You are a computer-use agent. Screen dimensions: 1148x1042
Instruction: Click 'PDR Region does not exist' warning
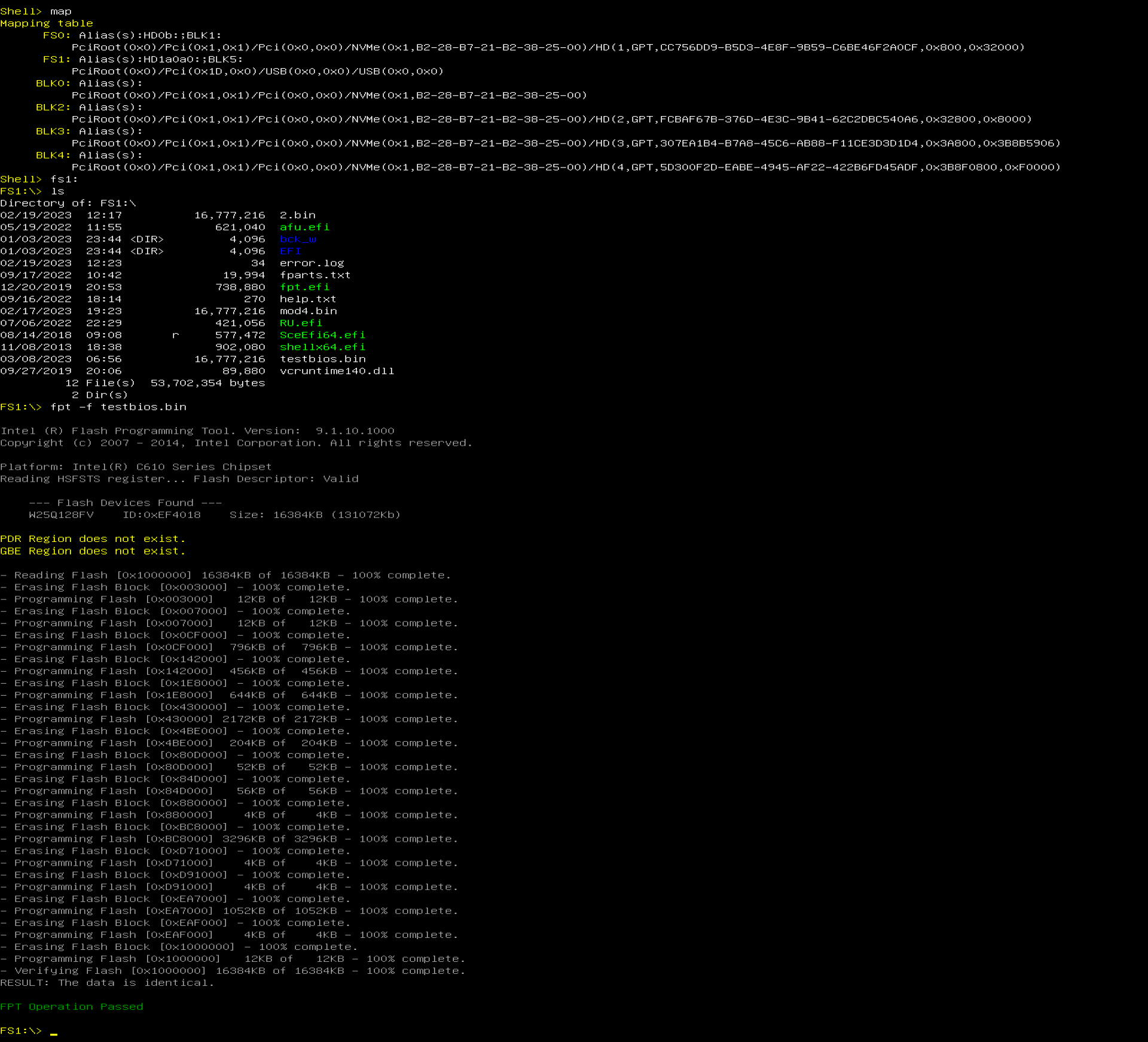(x=93, y=539)
